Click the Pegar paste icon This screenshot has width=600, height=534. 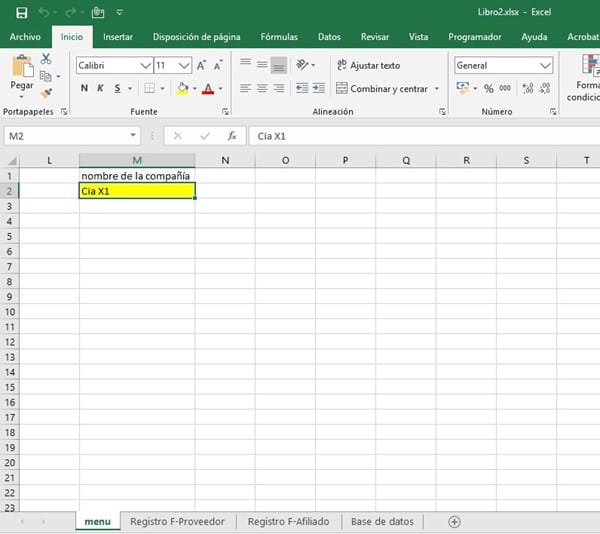[22, 74]
